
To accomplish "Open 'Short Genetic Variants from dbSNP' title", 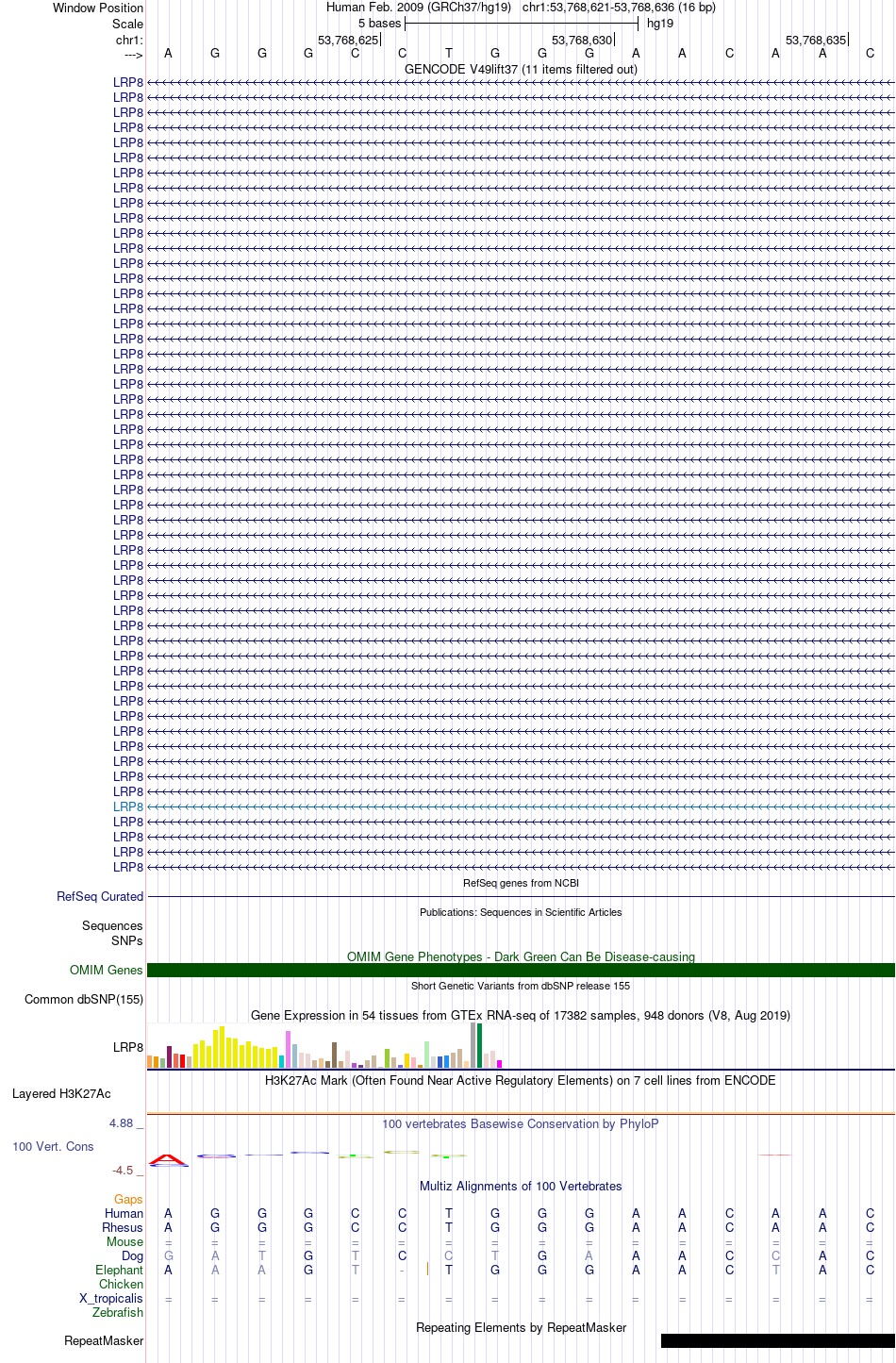I will pos(521,986).
